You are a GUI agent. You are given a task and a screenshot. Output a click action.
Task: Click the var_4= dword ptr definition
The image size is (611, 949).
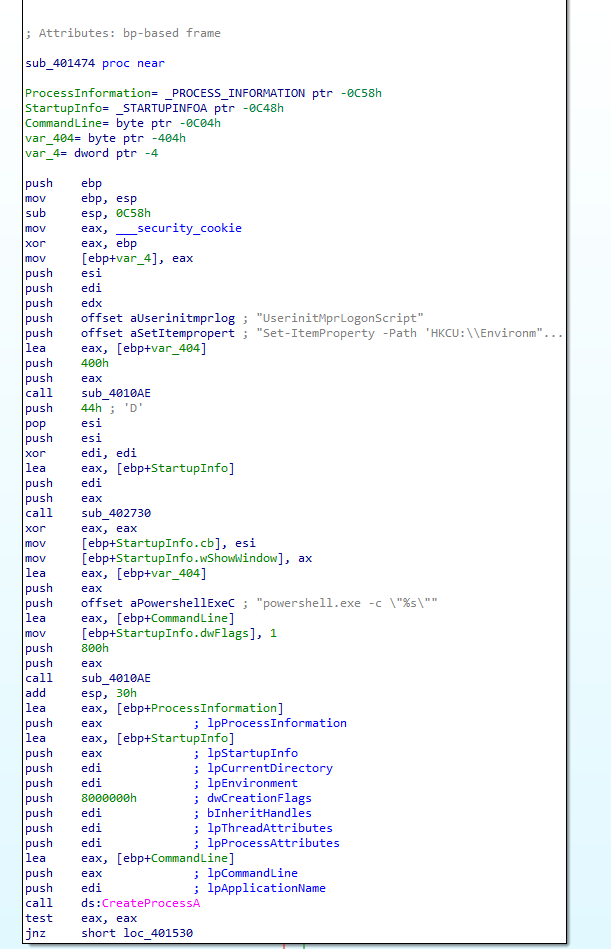pyautogui.click(x=91, y=153)
